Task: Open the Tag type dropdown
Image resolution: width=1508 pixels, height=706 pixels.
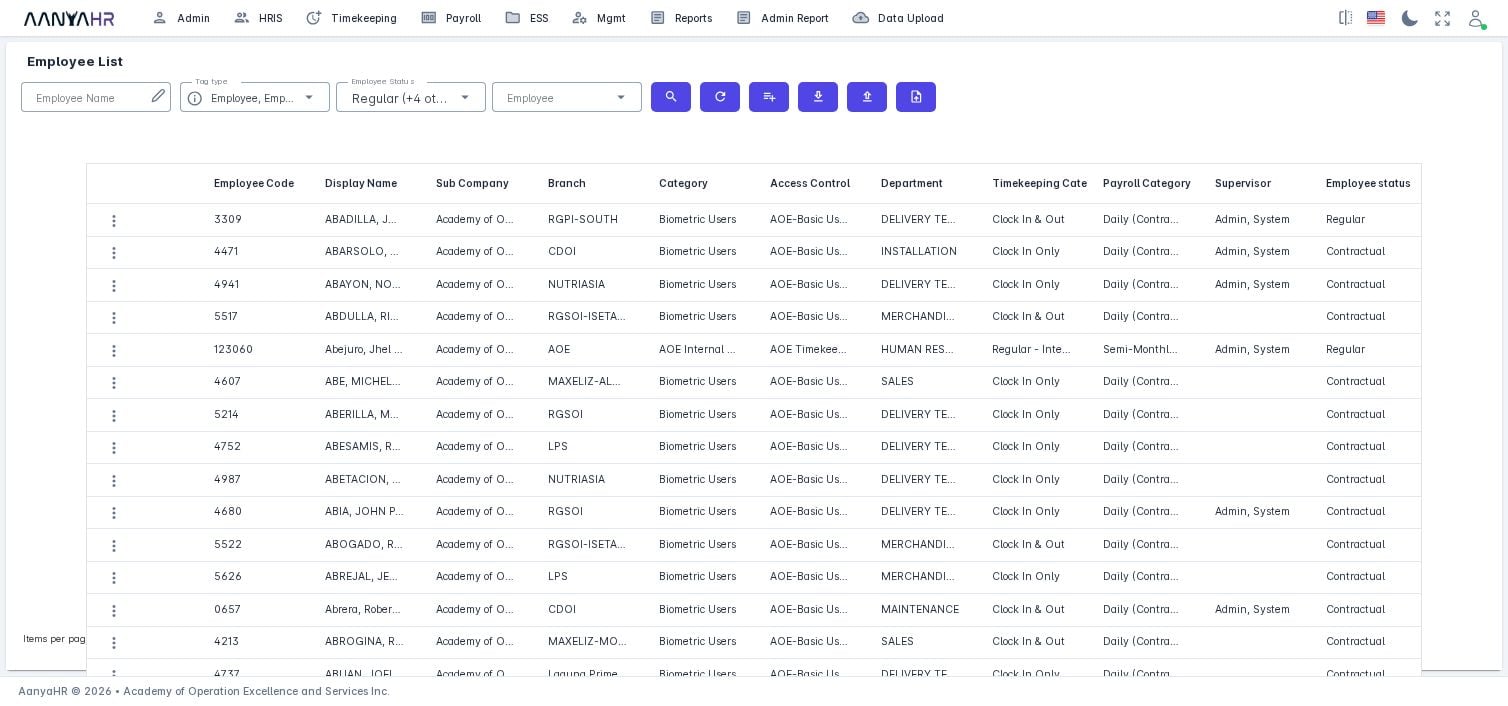Action: [x=309, y=97]
